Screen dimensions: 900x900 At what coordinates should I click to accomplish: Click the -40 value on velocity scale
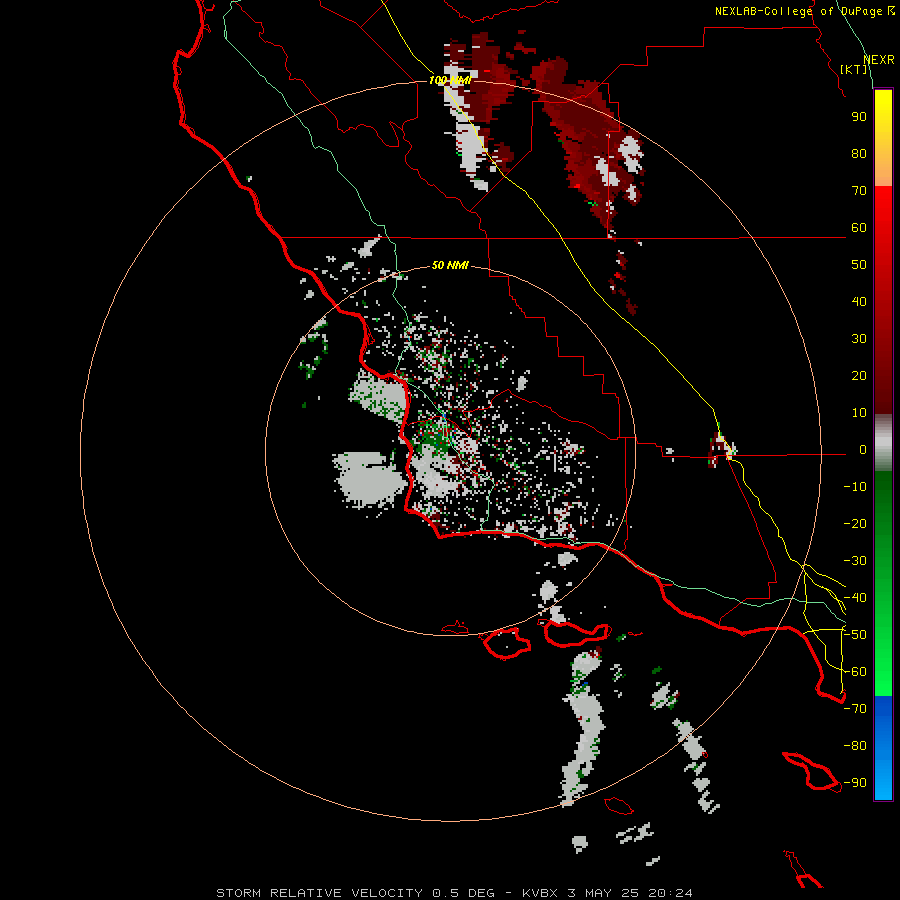855,598
